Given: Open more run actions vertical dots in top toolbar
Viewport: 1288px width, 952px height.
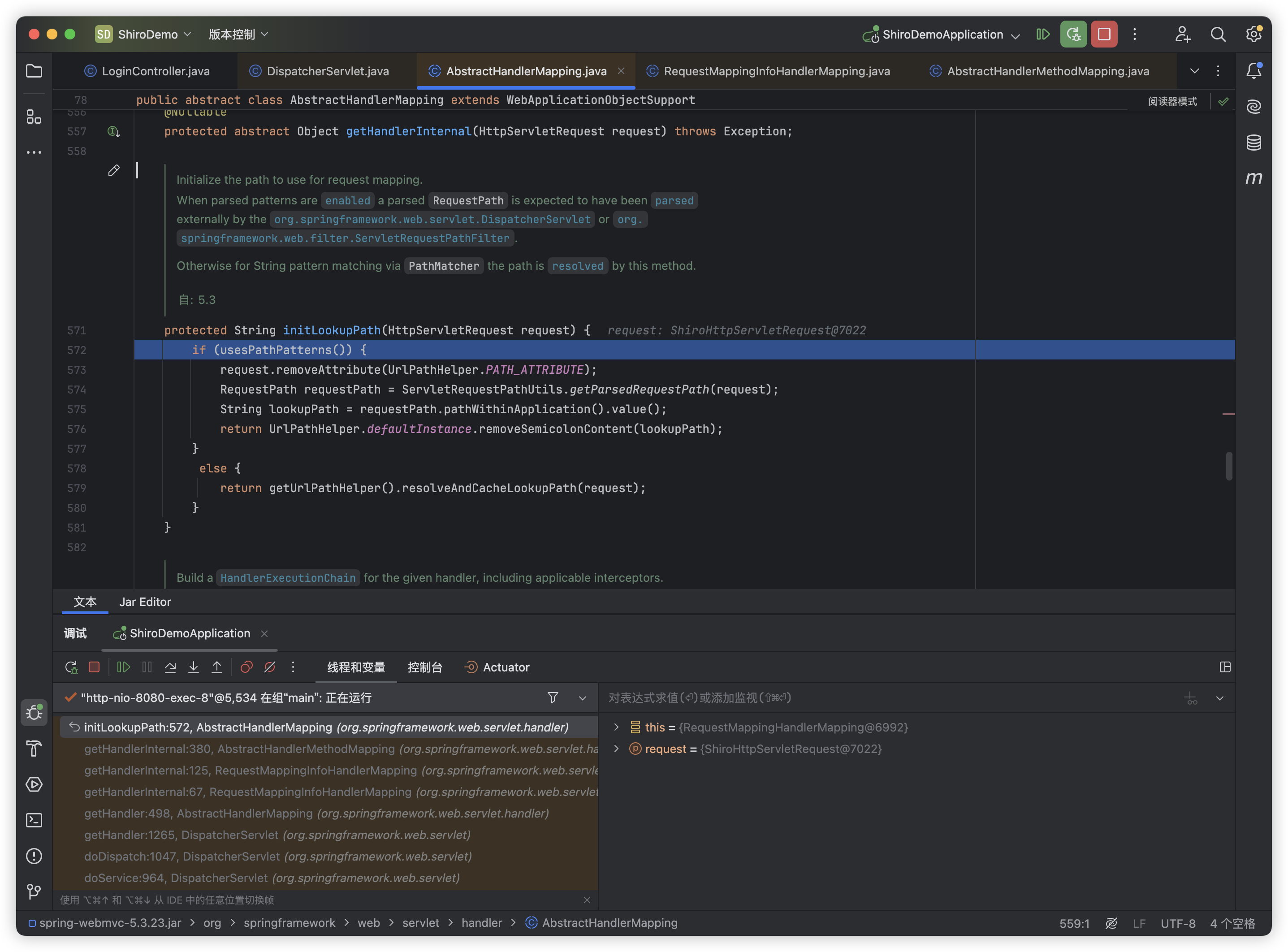Looking at the screenshot, I should tap(1135, 34).
